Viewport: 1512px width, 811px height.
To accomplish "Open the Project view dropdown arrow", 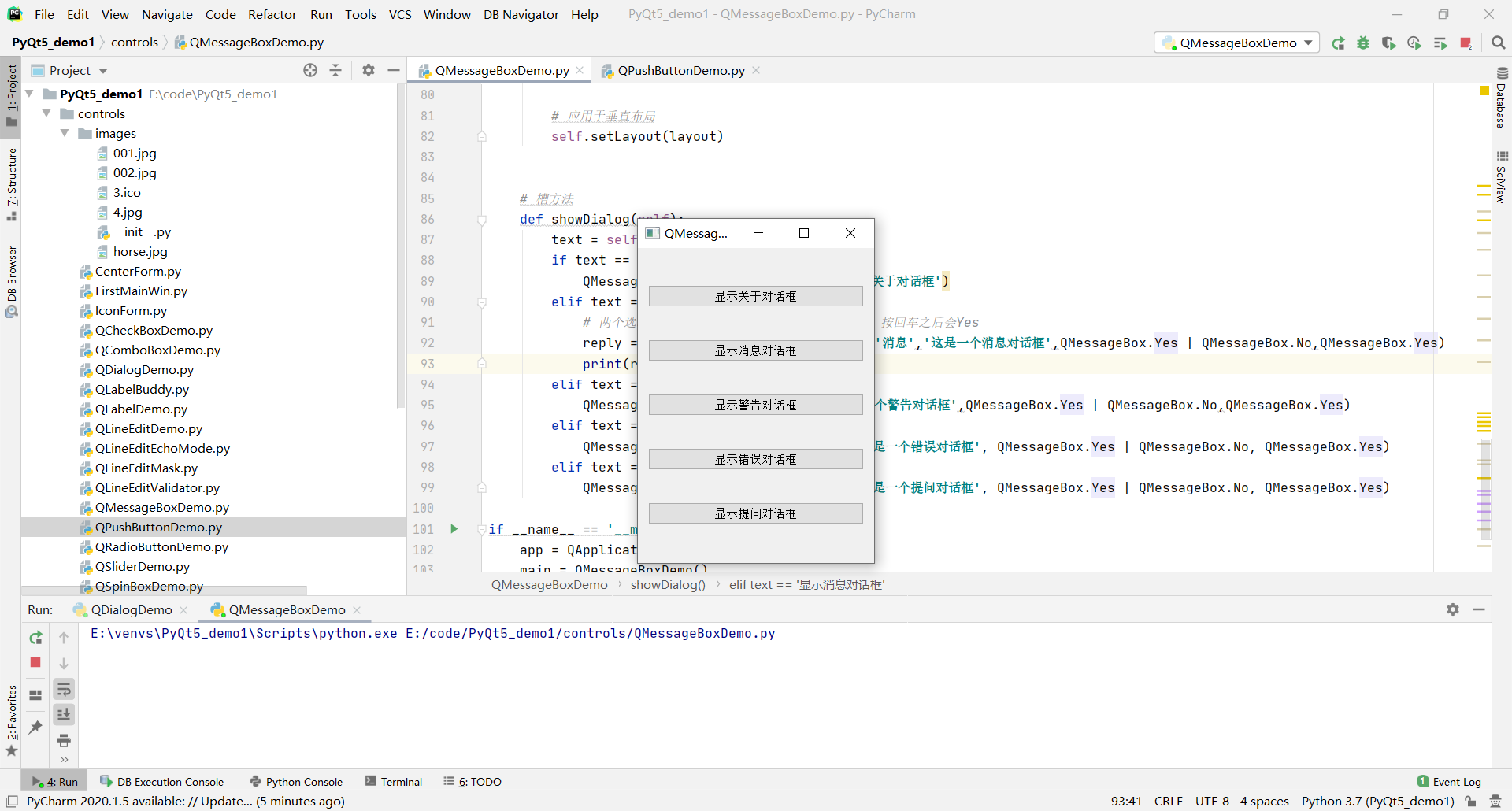I will (103, 71).
